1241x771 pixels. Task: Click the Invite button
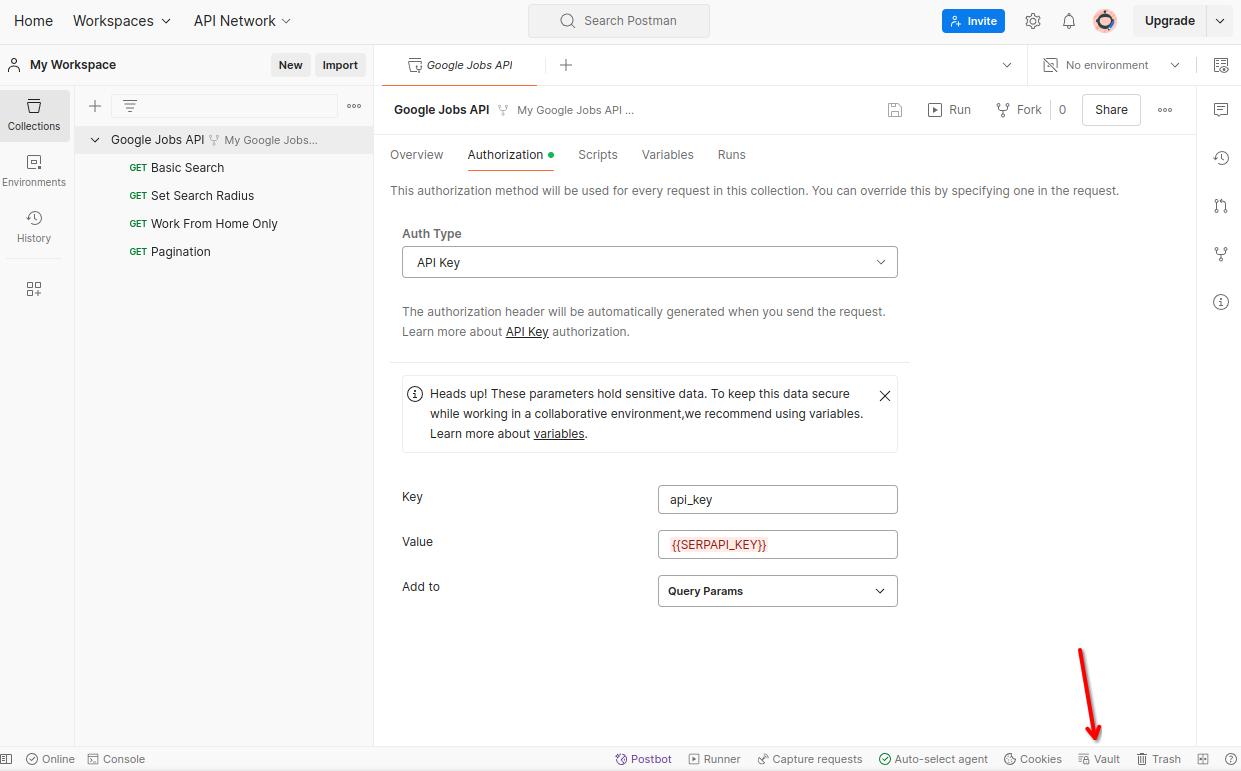coord(973,21)
